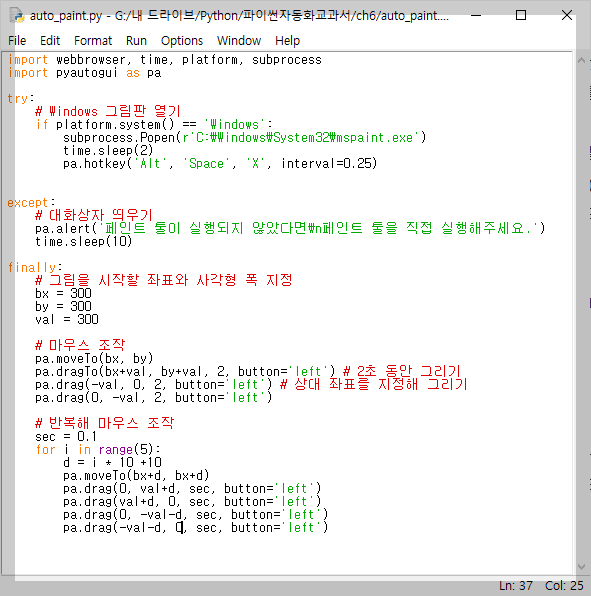This screenshot has width=591, height=596.
Task: Maximize the auto_paint.py window
Action: tap(521, 16)
